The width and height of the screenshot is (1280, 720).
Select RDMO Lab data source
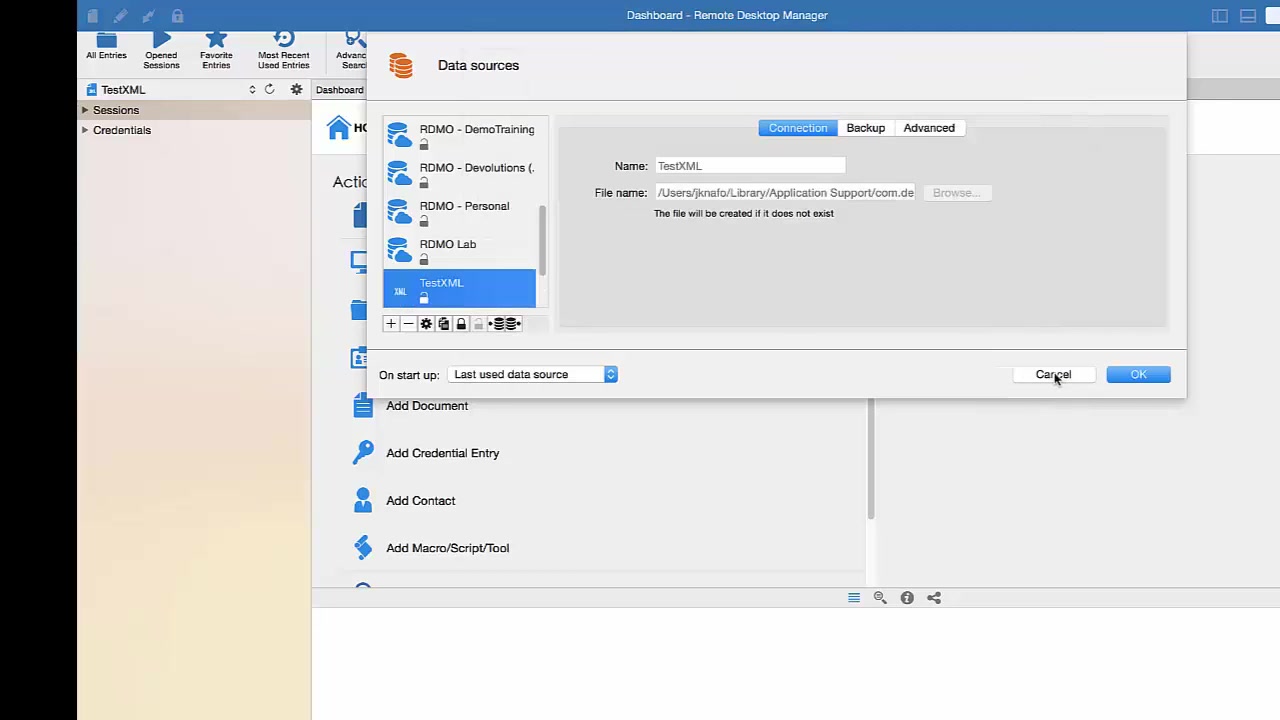tap(460, 250)
